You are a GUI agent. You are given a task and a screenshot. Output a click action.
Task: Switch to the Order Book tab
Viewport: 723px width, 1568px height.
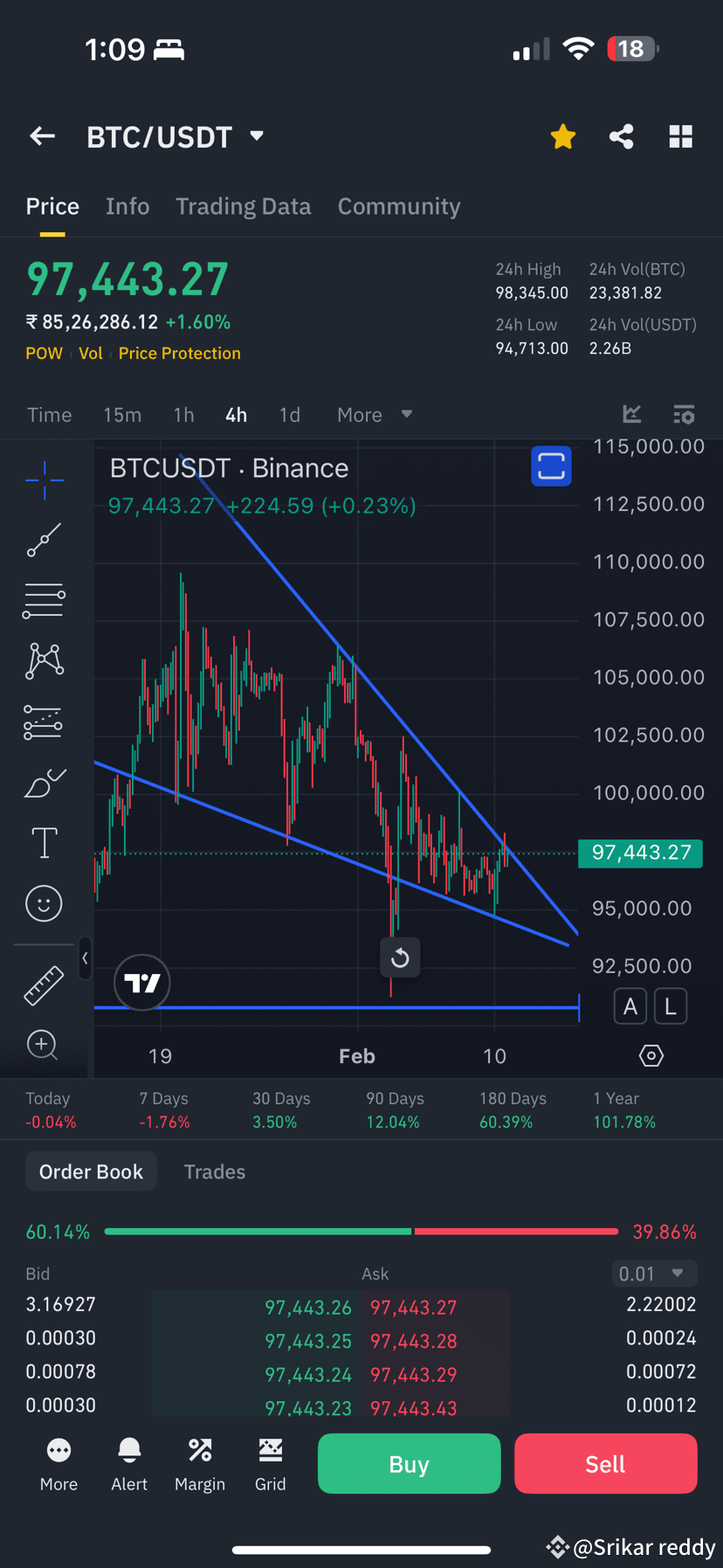coord(91,1171)
